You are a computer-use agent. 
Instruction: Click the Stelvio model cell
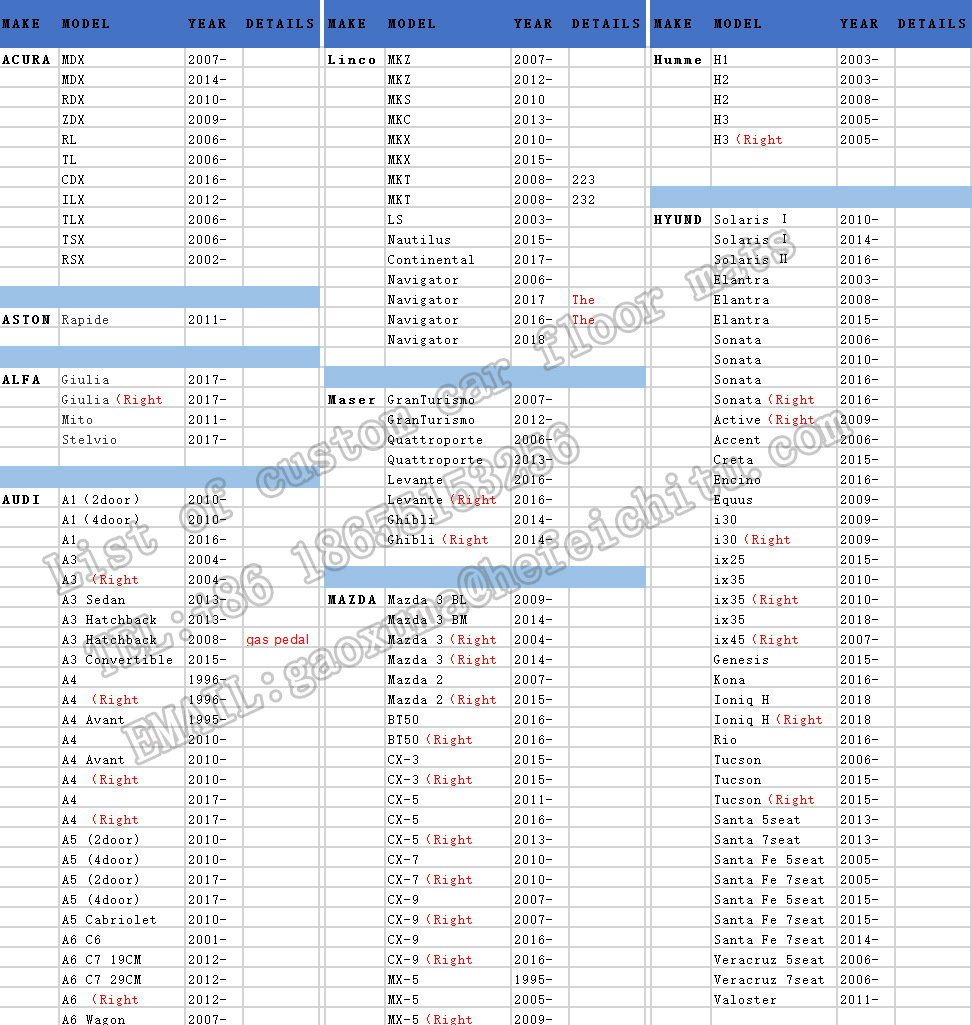pos(122,439)
